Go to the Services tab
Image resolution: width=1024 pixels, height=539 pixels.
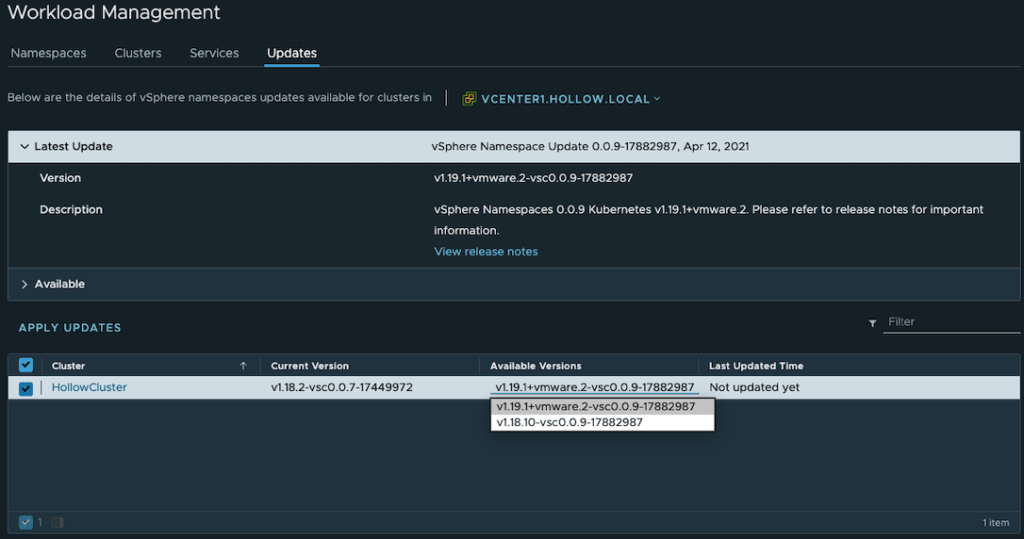pyautogui.click(x=214, y=53)
